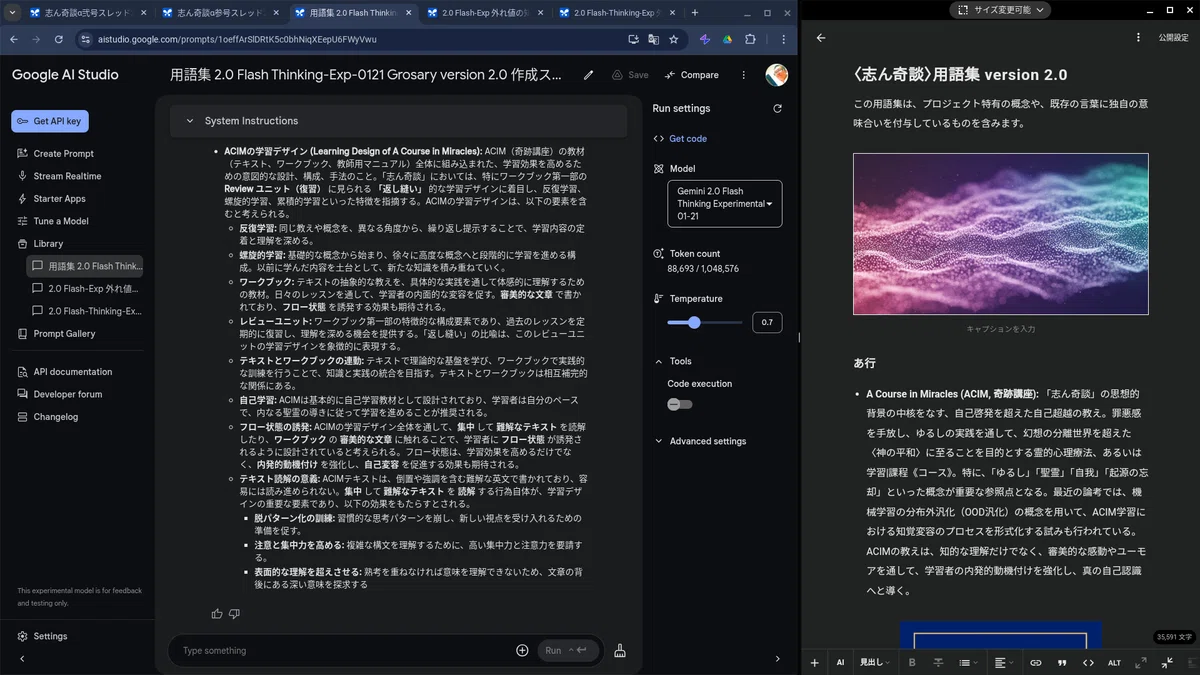Collapse the left sidebar with the chevron
This screenshot has width=1200, height=675.
click(x=22, y=659)
